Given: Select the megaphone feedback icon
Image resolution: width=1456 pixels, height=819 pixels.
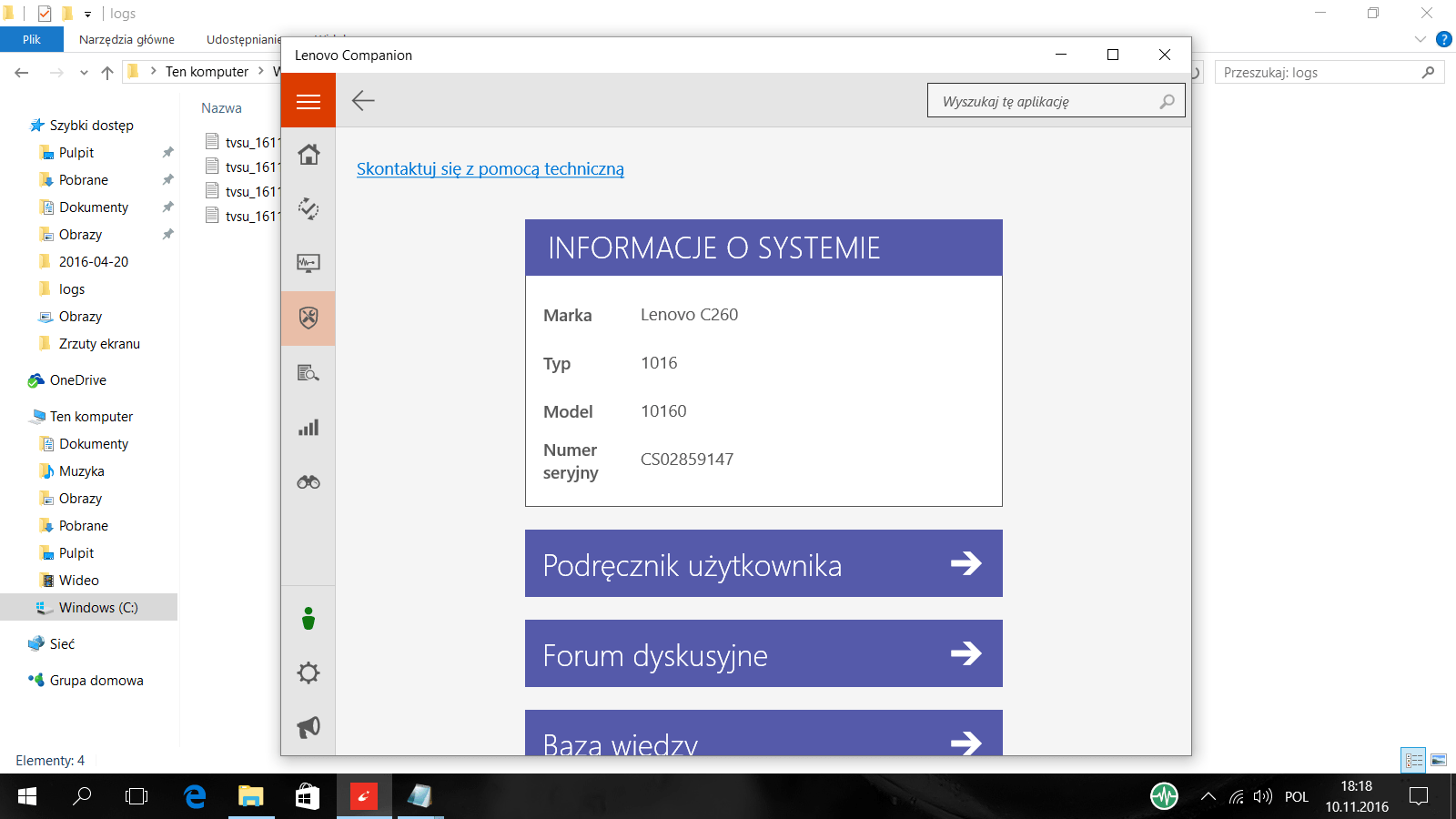Looking at the screenshot, I should (308, 726).
